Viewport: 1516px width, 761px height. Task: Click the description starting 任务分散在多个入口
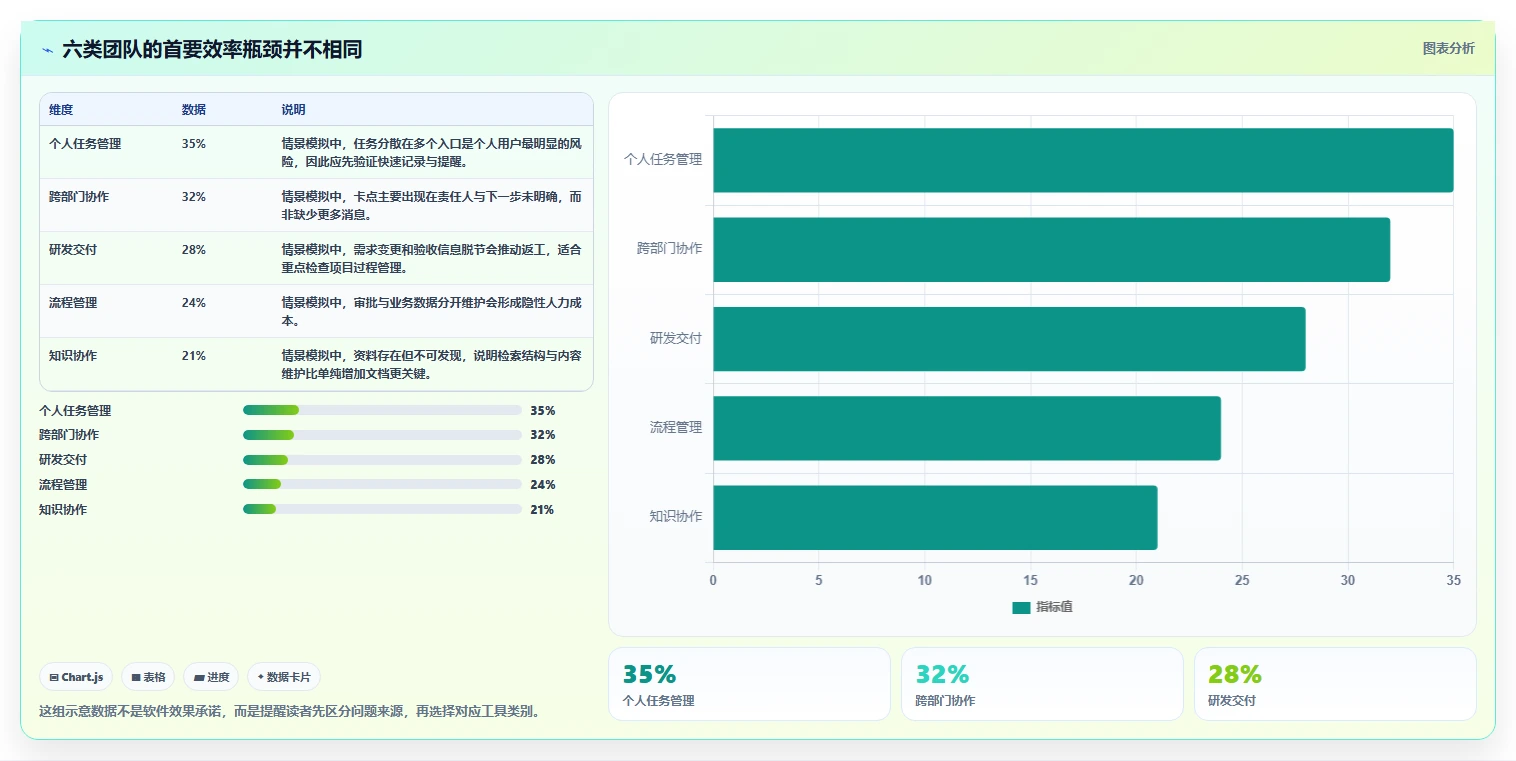point(431,152)
